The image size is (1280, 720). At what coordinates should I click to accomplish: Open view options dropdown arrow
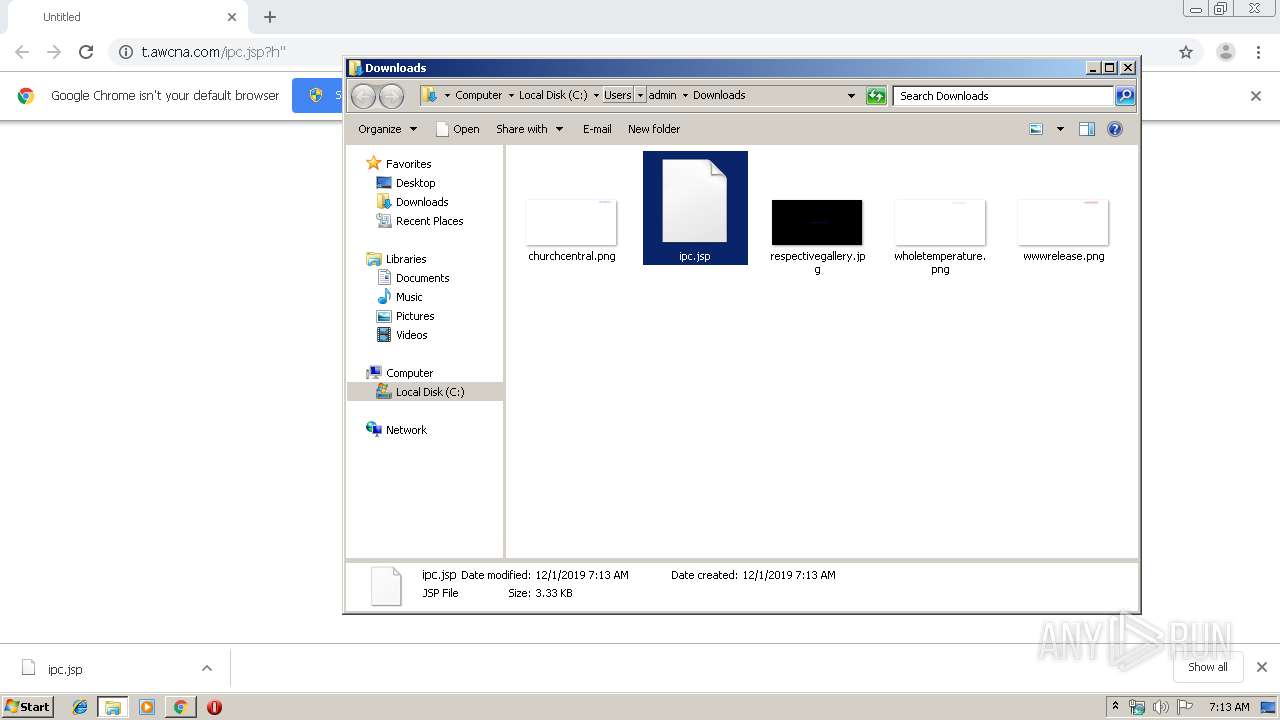1060,129
